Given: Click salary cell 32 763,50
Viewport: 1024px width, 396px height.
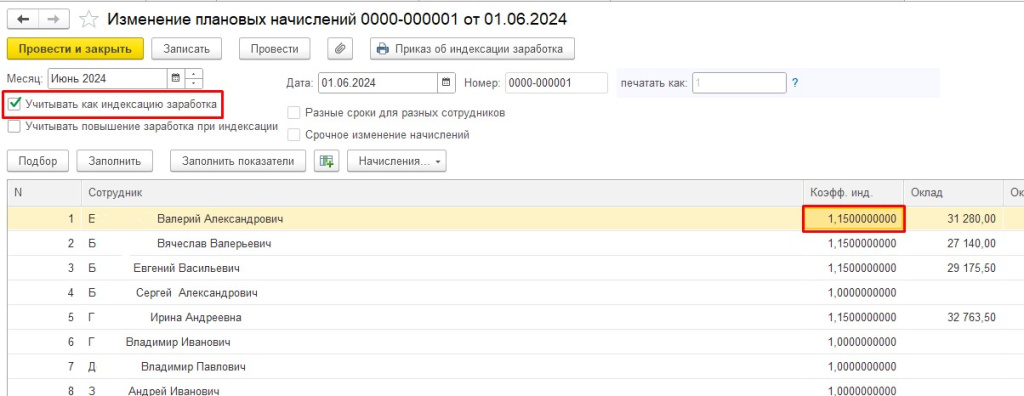Looking at the screenshot, I should (x=953, y=318).
